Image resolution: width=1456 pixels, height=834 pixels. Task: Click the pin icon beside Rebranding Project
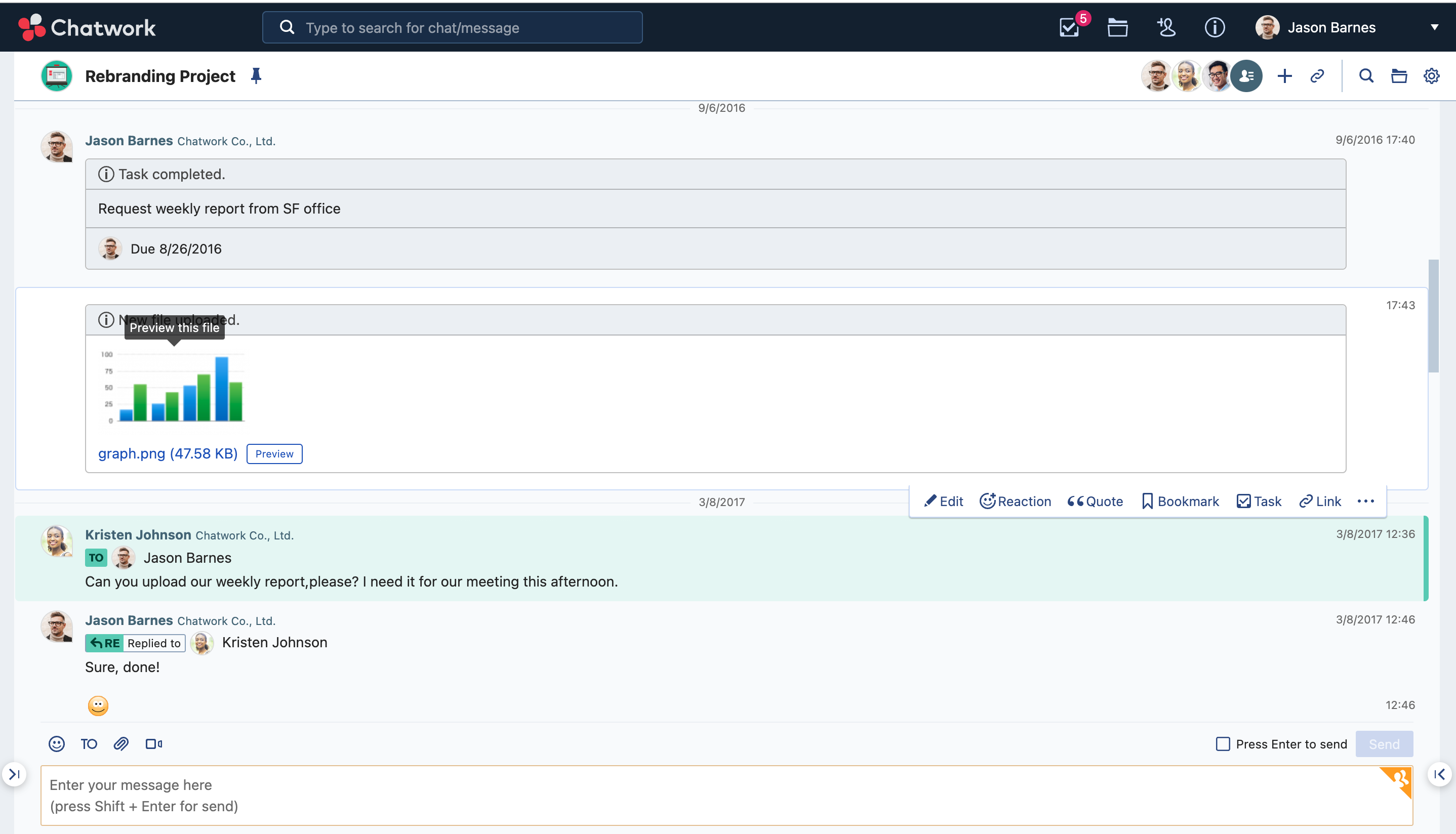click(x=256, y=75)
